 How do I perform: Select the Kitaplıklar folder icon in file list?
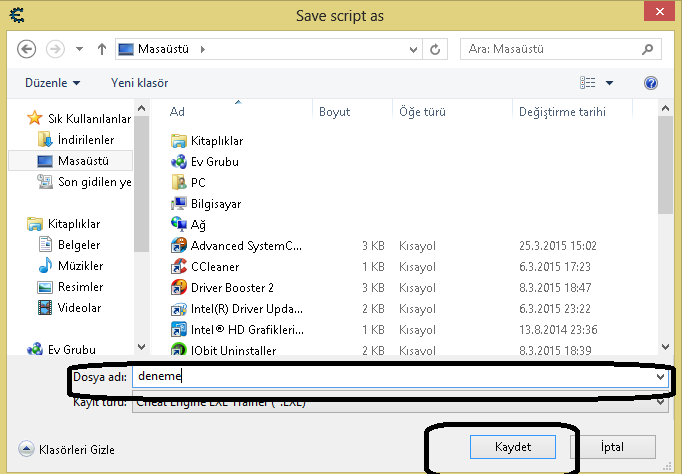178,141
